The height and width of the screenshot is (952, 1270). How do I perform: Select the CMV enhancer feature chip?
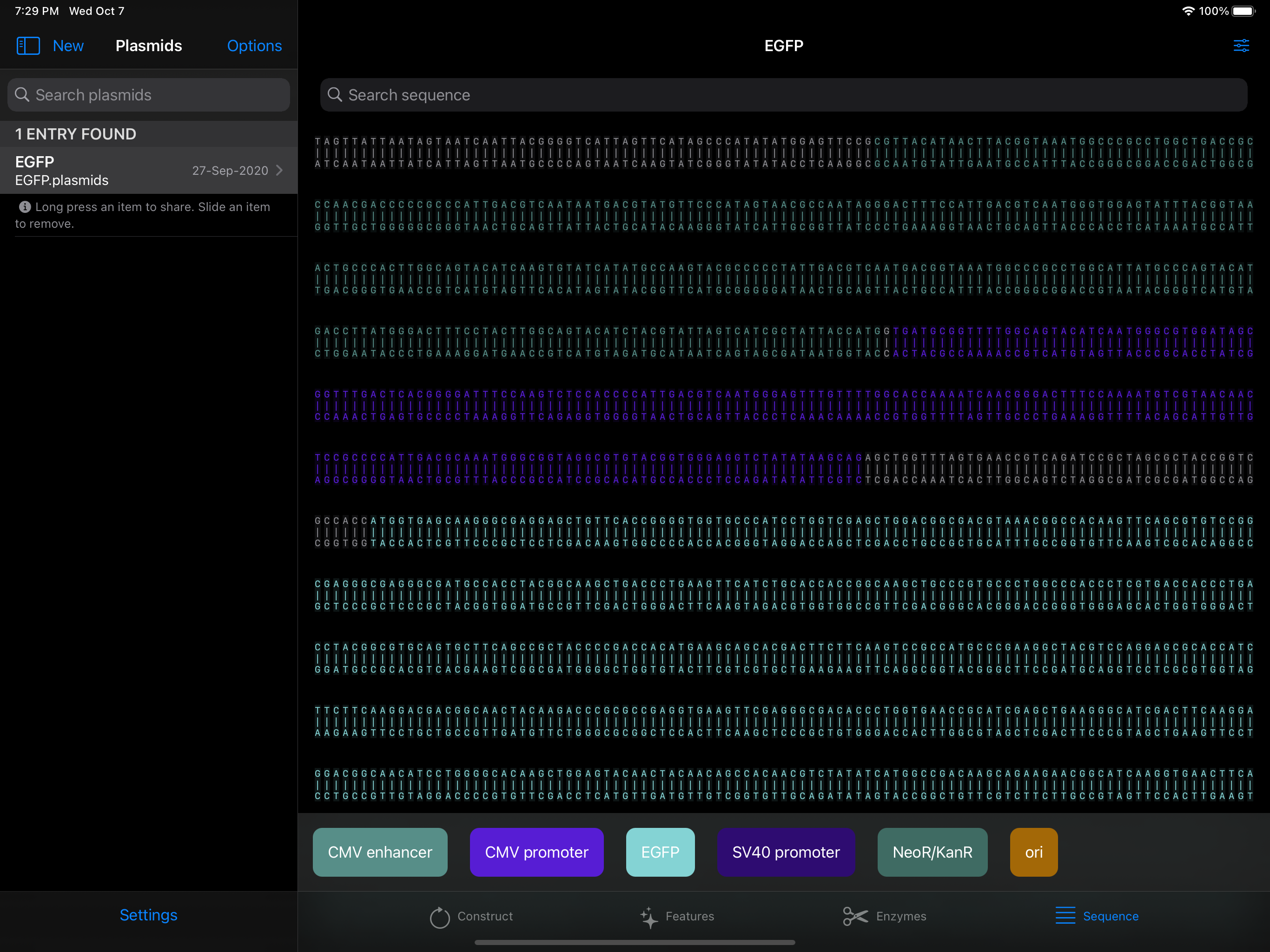click(x=379, y=852)
